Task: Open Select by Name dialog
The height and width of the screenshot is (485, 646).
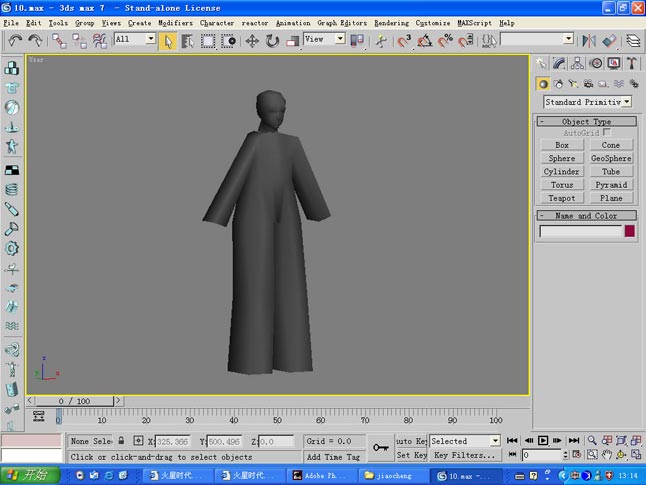Action: point(187,41)
